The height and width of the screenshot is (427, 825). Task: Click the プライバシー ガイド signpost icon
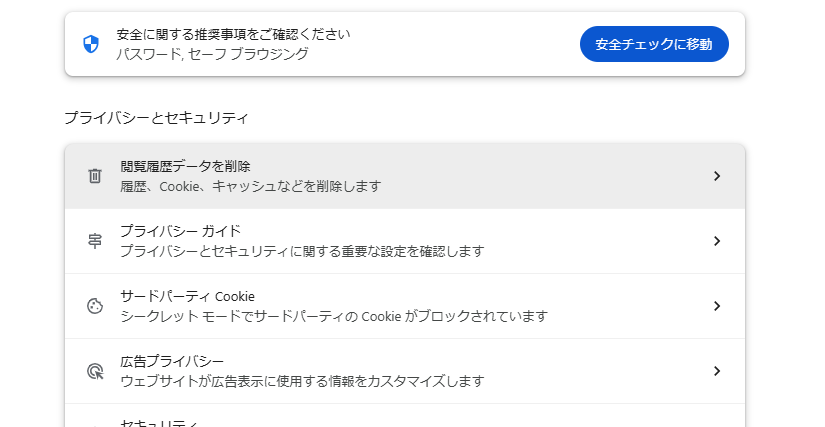95,241
